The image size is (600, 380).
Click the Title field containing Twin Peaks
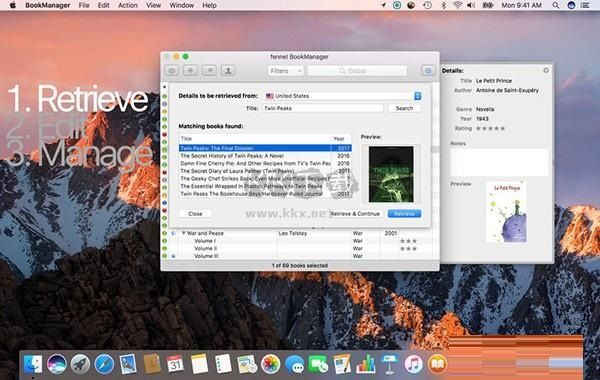(323, 108)
